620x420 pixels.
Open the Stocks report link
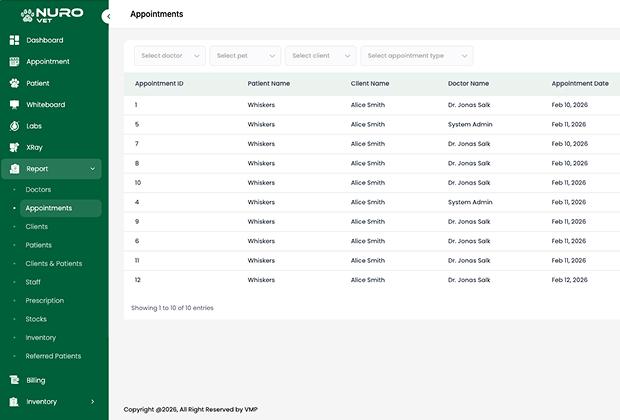[36, 319]
